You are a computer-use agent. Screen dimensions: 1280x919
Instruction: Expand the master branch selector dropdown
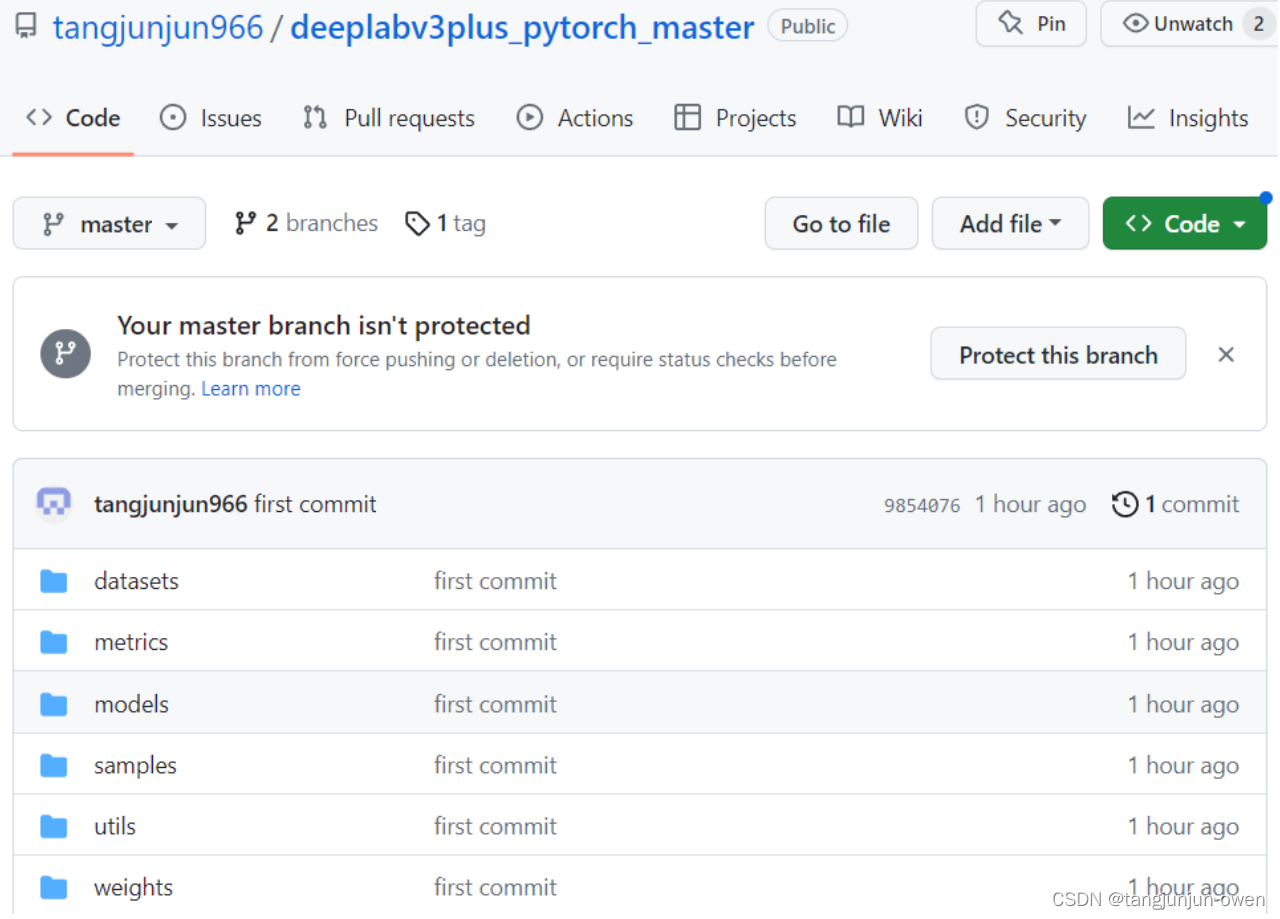(109, 224)
